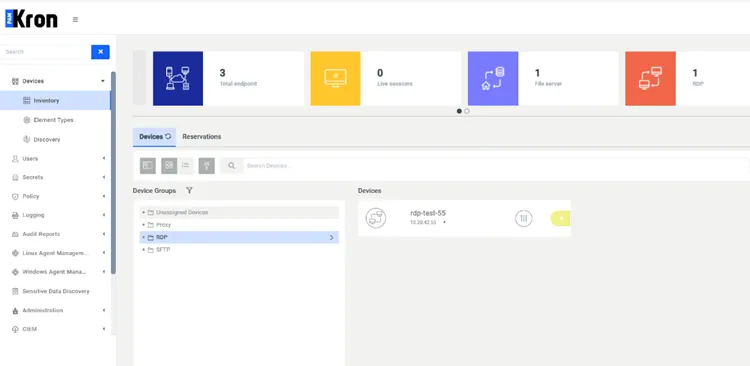
Task: Click the Devices grid icon in sidebar
Action: (x=15, y=81)
